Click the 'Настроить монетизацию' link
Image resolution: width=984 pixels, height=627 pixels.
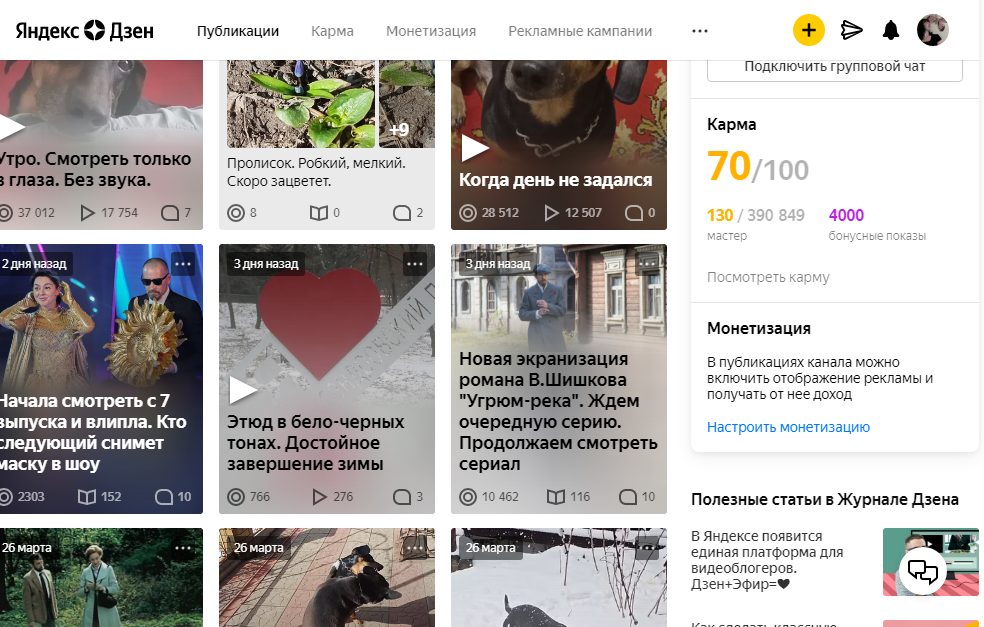coord(788,427)
